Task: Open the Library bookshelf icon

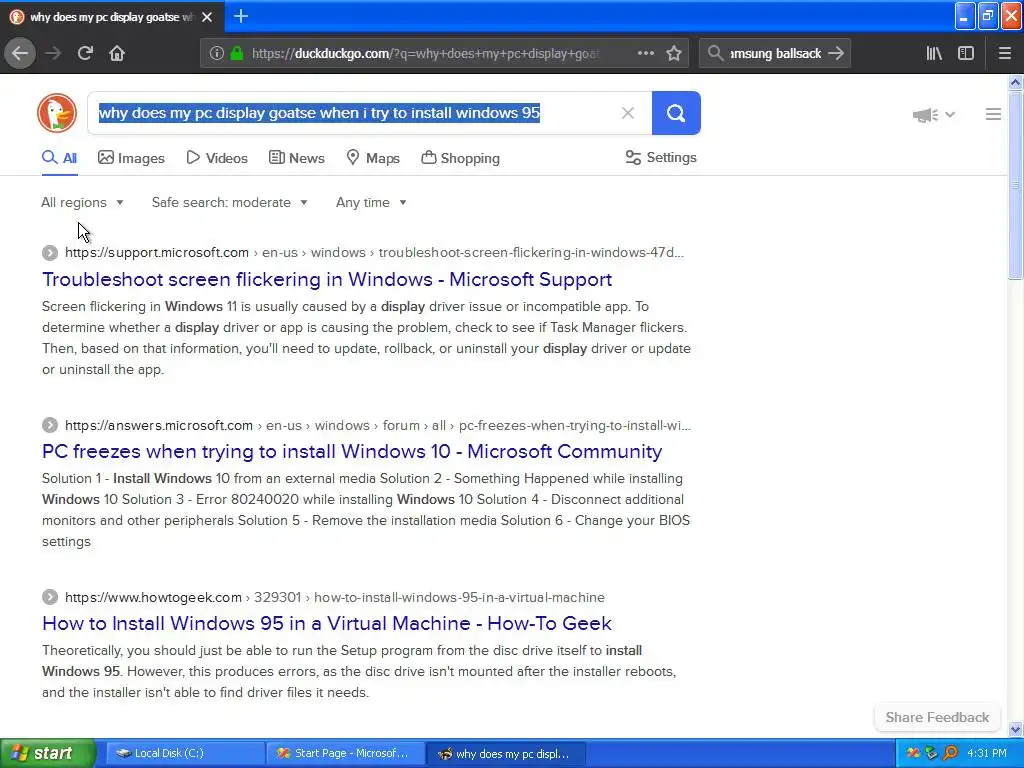Action: click(934, 53)
